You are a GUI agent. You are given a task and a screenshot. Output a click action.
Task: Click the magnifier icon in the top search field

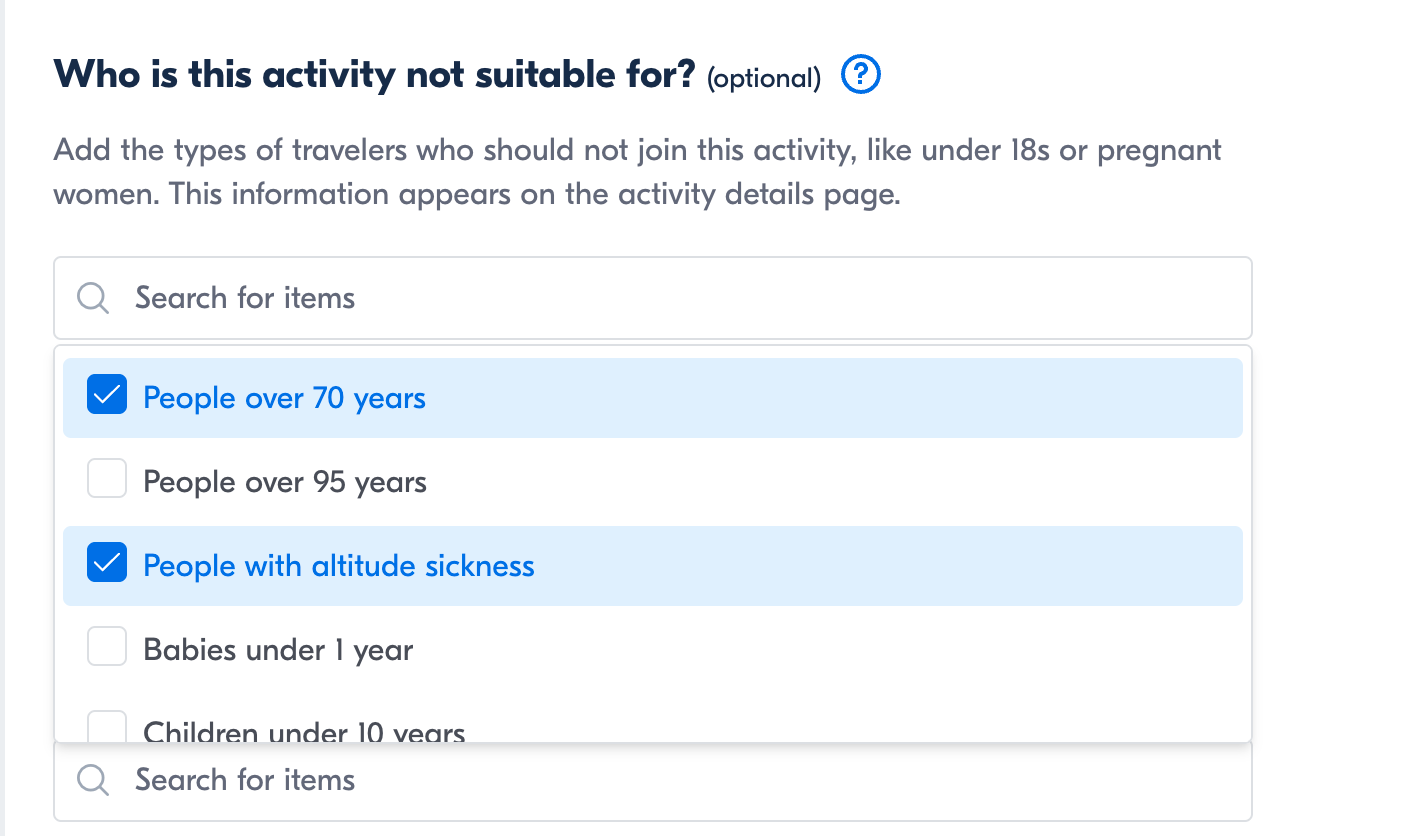(93, 298)
